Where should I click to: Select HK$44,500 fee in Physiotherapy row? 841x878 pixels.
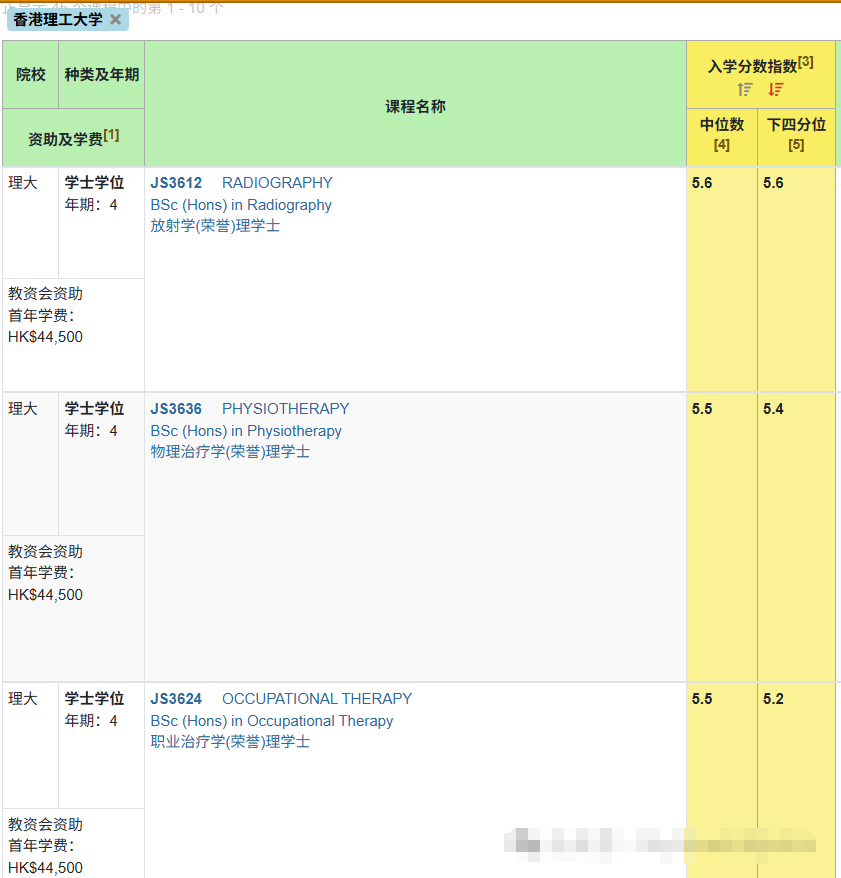point(45,595)
